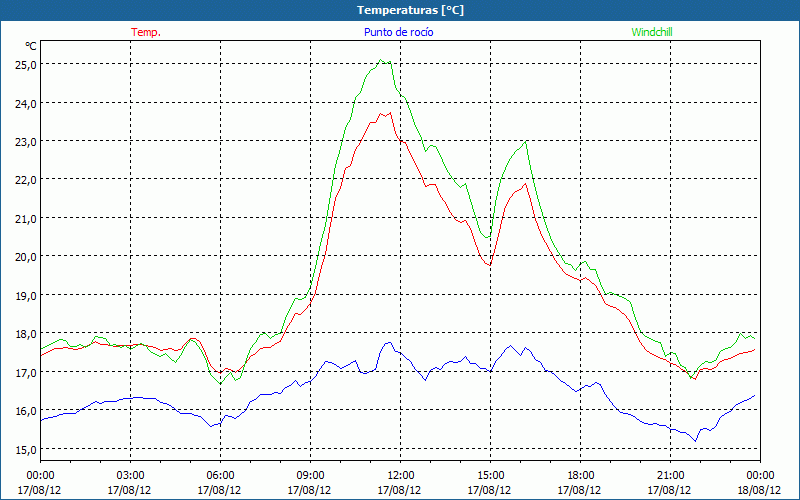Click the '19,0' y-axis value

pyautogui.click(x=26, y=296)
